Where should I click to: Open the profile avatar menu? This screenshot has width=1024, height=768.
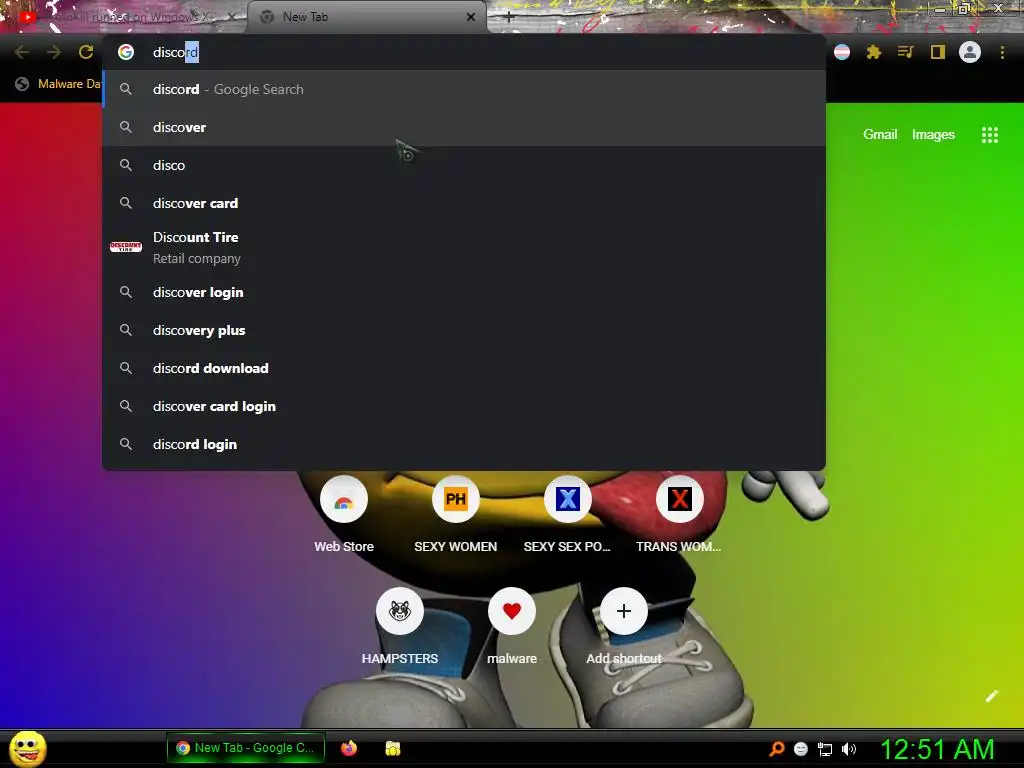tap(970, 52)
